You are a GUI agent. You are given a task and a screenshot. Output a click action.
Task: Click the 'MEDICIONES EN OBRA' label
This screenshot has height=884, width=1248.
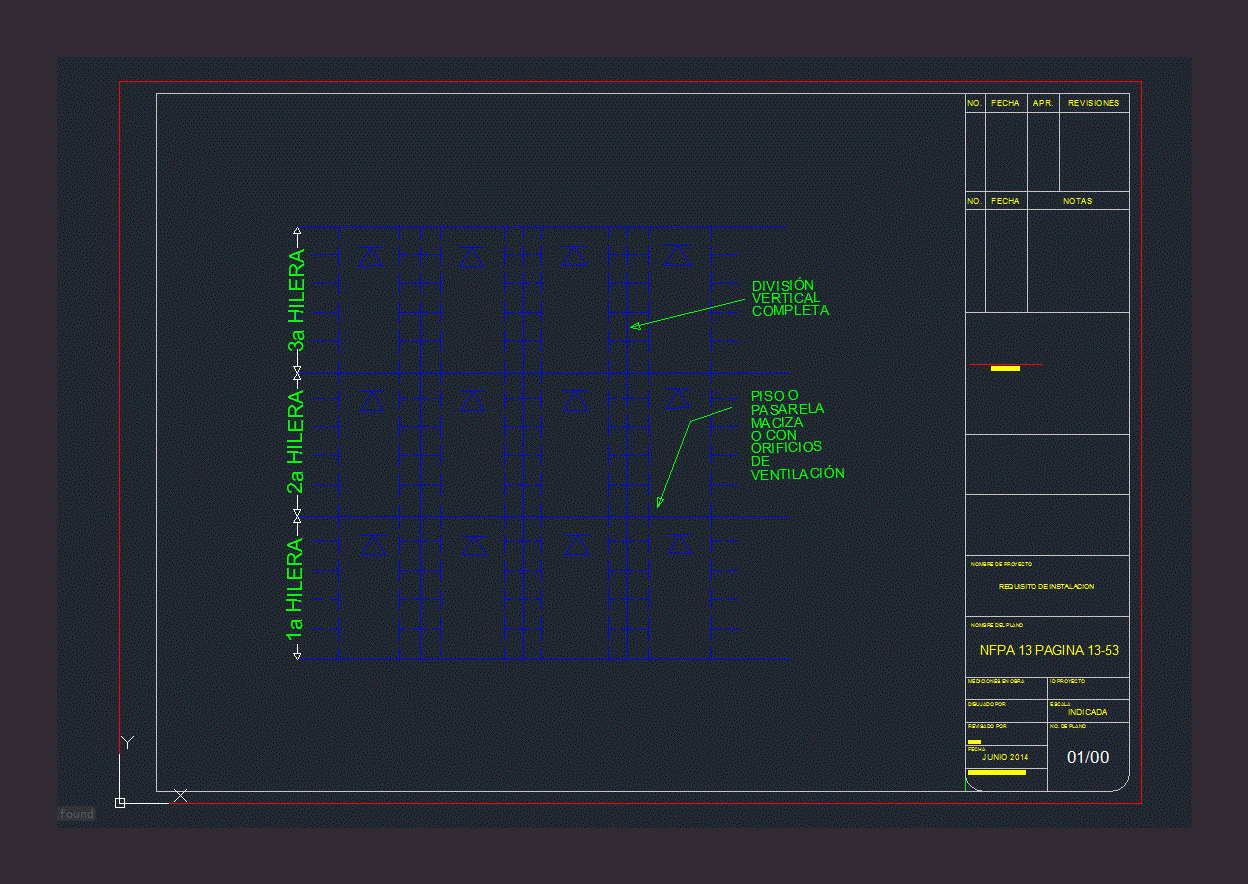click(x=997, y=681)
